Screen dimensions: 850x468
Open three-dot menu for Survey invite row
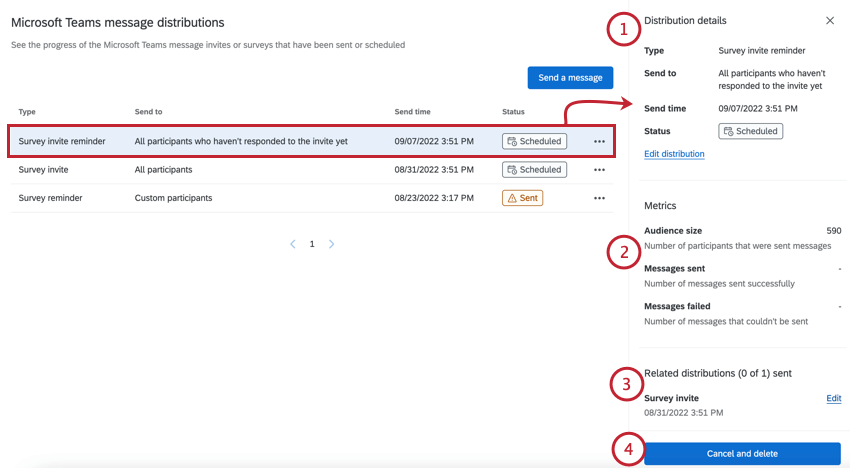(x=599, y=170)
